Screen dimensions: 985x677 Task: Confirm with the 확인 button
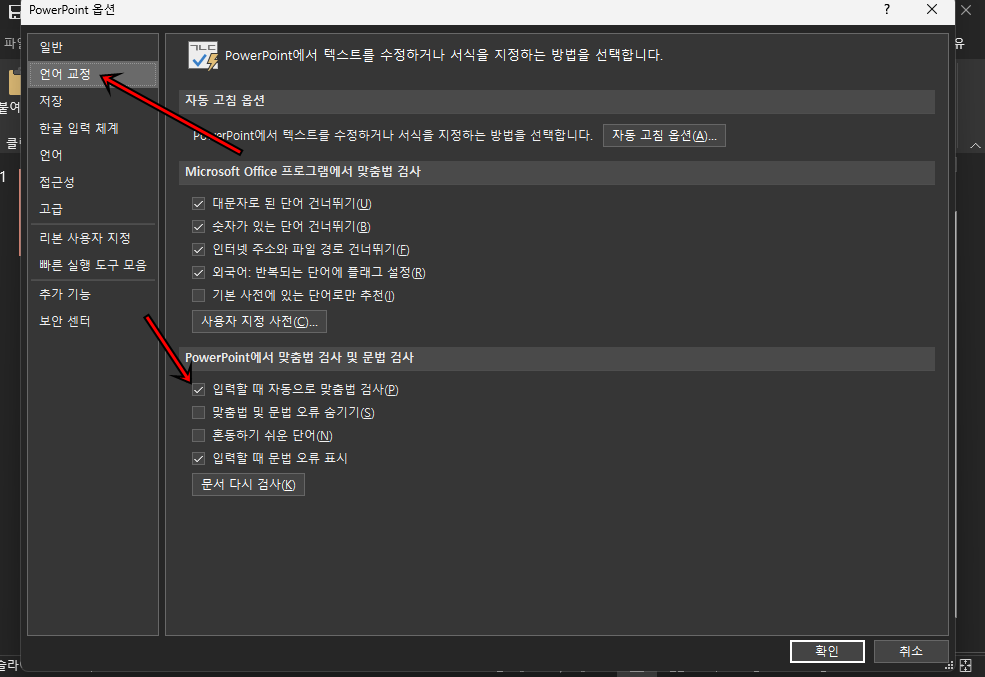827,651
